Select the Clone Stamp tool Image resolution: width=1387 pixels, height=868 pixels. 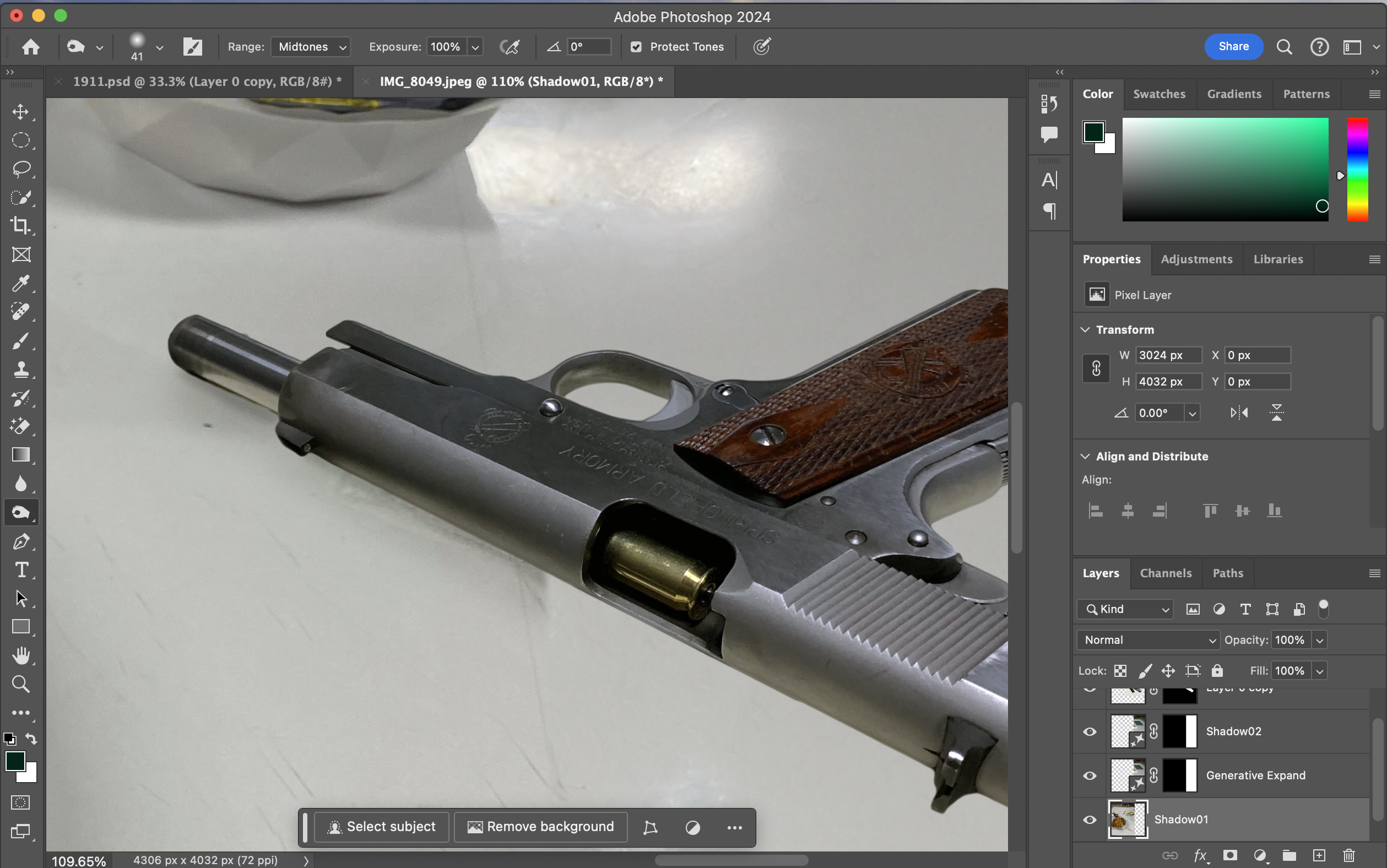tap(21, 369)
